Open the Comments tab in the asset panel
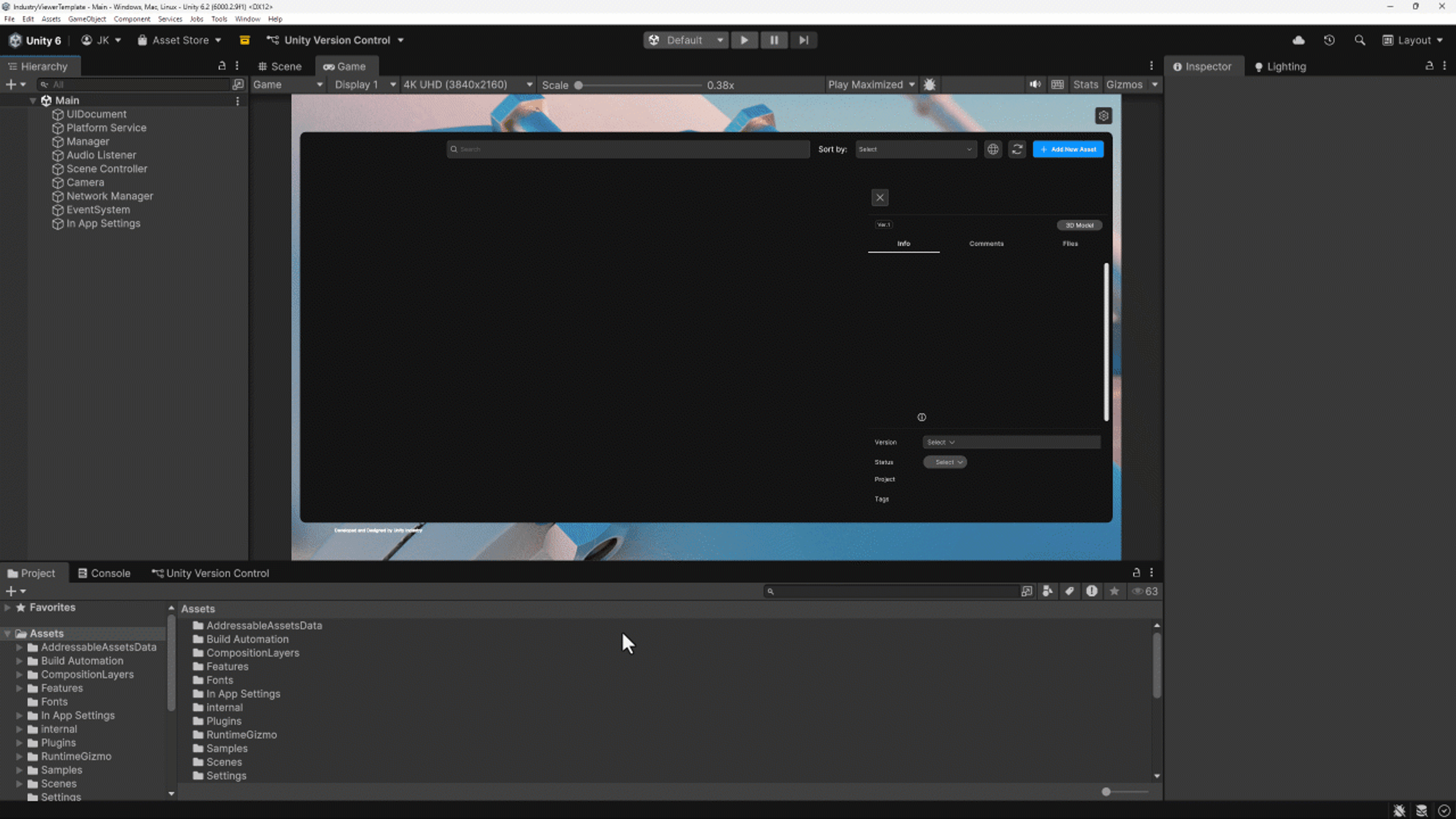This screenshot has height=819, width=1456. click(986, 243)
